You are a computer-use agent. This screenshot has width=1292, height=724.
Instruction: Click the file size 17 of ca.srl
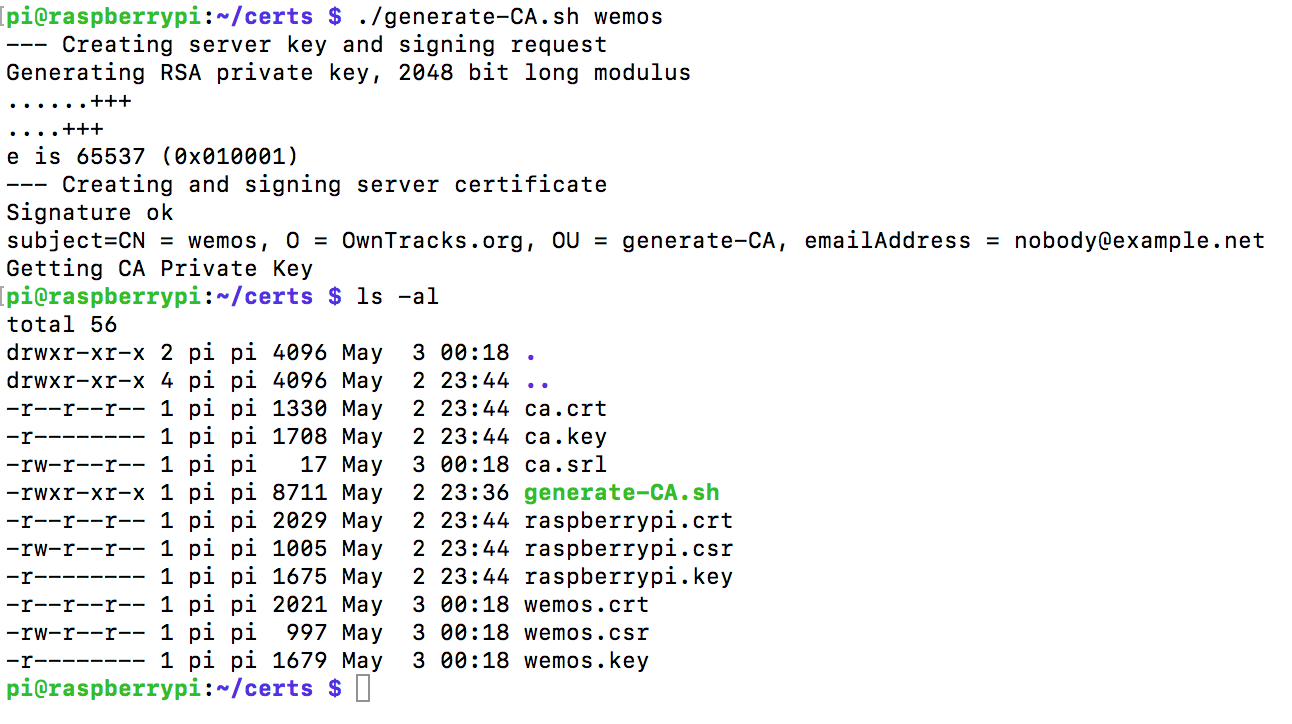click(x=313, y=465)
